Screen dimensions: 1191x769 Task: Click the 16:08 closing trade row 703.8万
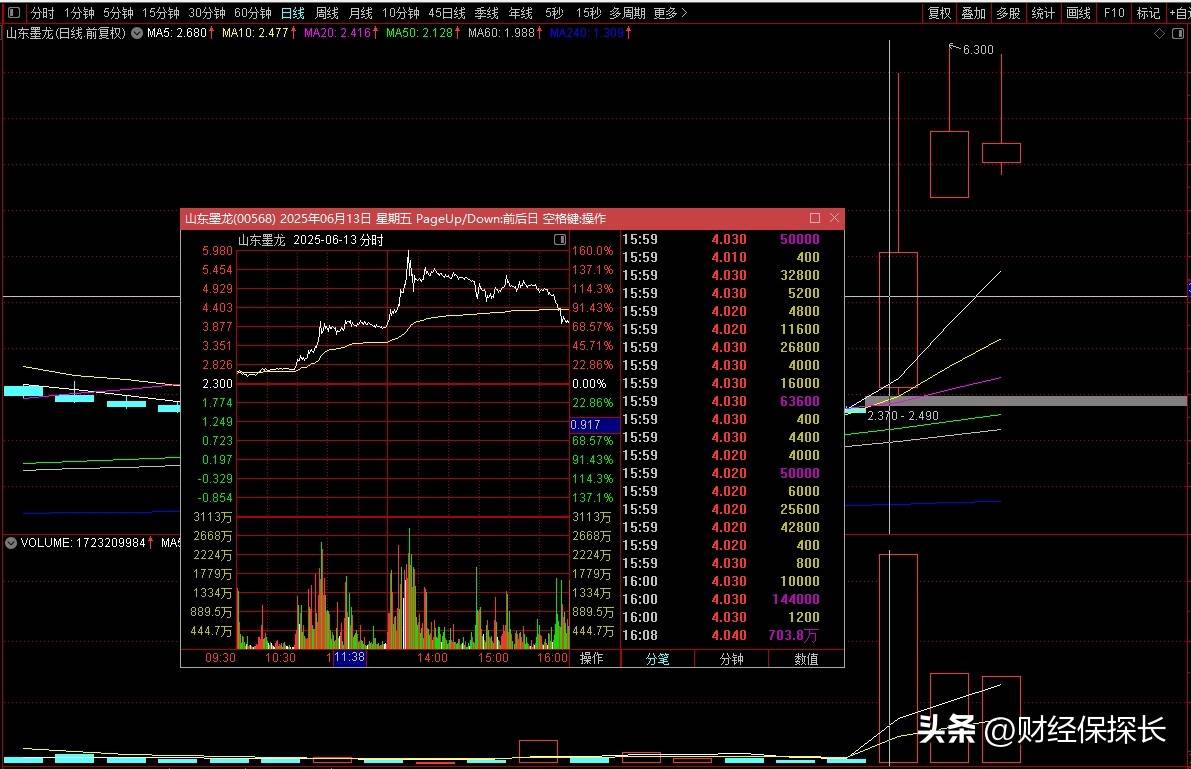click(722, 635)
